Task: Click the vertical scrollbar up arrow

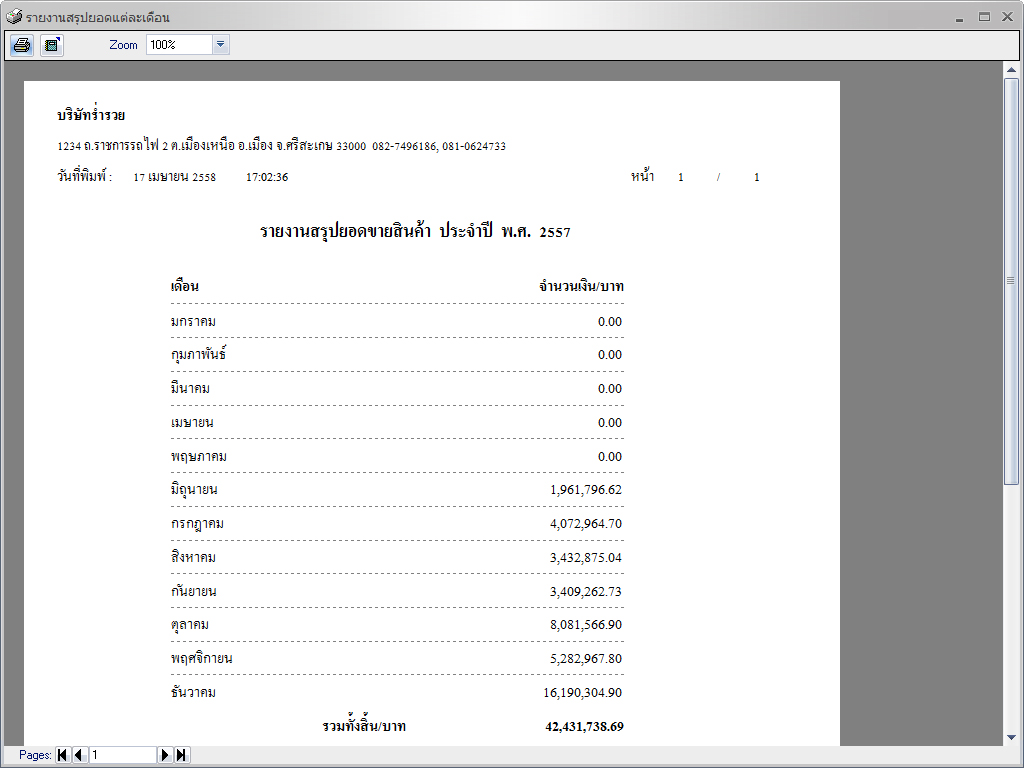Action: (1012, 69)
